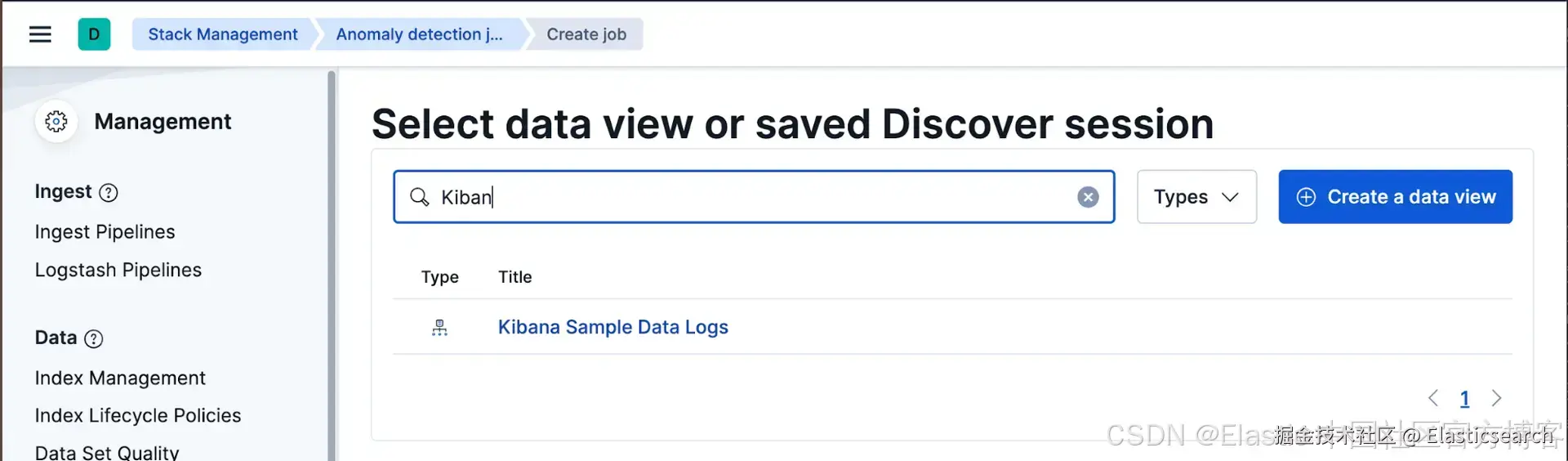This screenshot has width=1568, height=461.
Task: Open Ingest Pipelines in sidebar
Action: pos(105,232)
